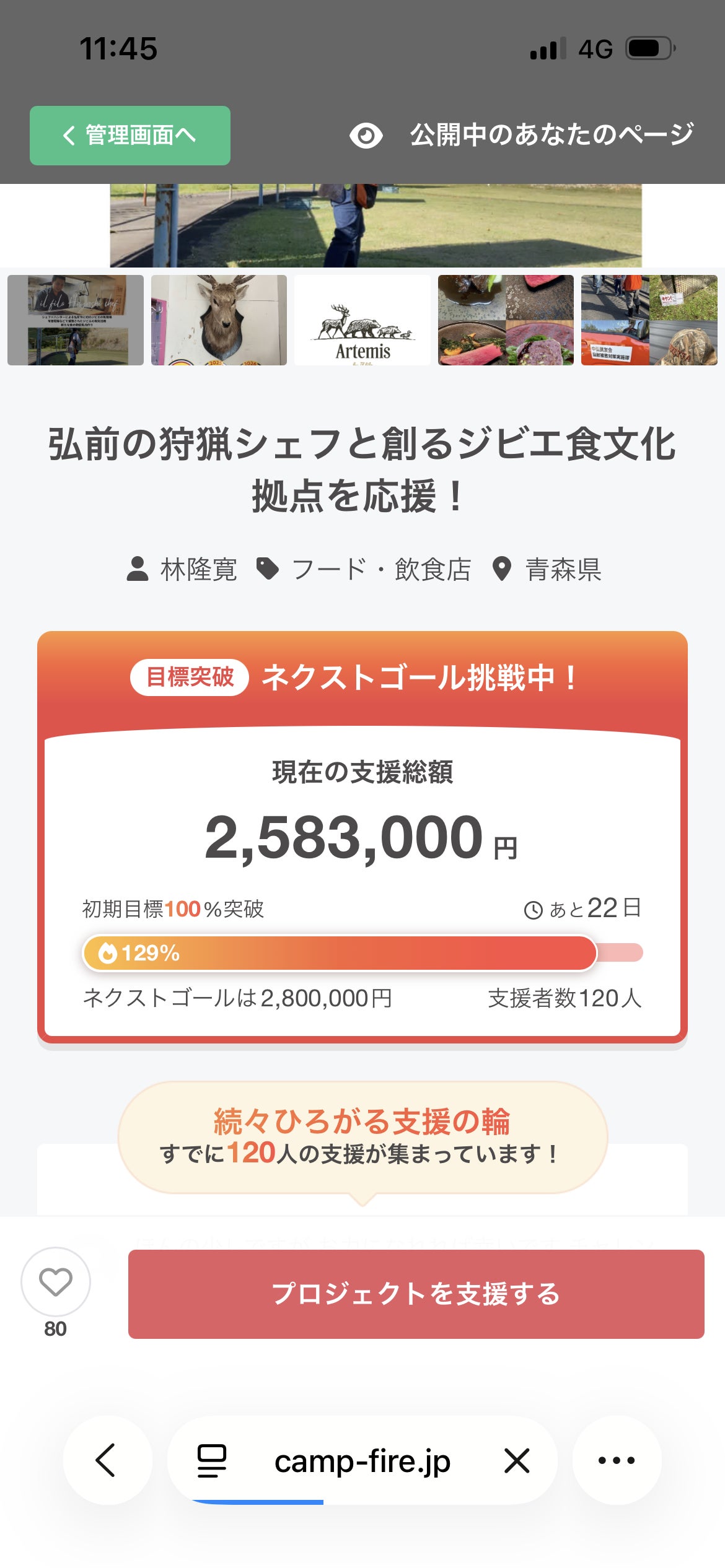The width and height of the screenshot is (725, 1568).
Task: Click the location pin icon for 青森県
Action: pyautogui.click(x=501, y=568)
